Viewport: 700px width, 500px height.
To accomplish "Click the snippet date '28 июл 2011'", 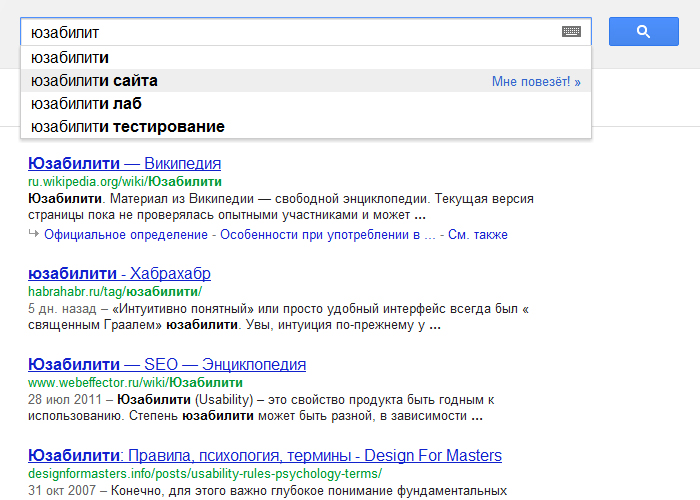I will 65,399.
